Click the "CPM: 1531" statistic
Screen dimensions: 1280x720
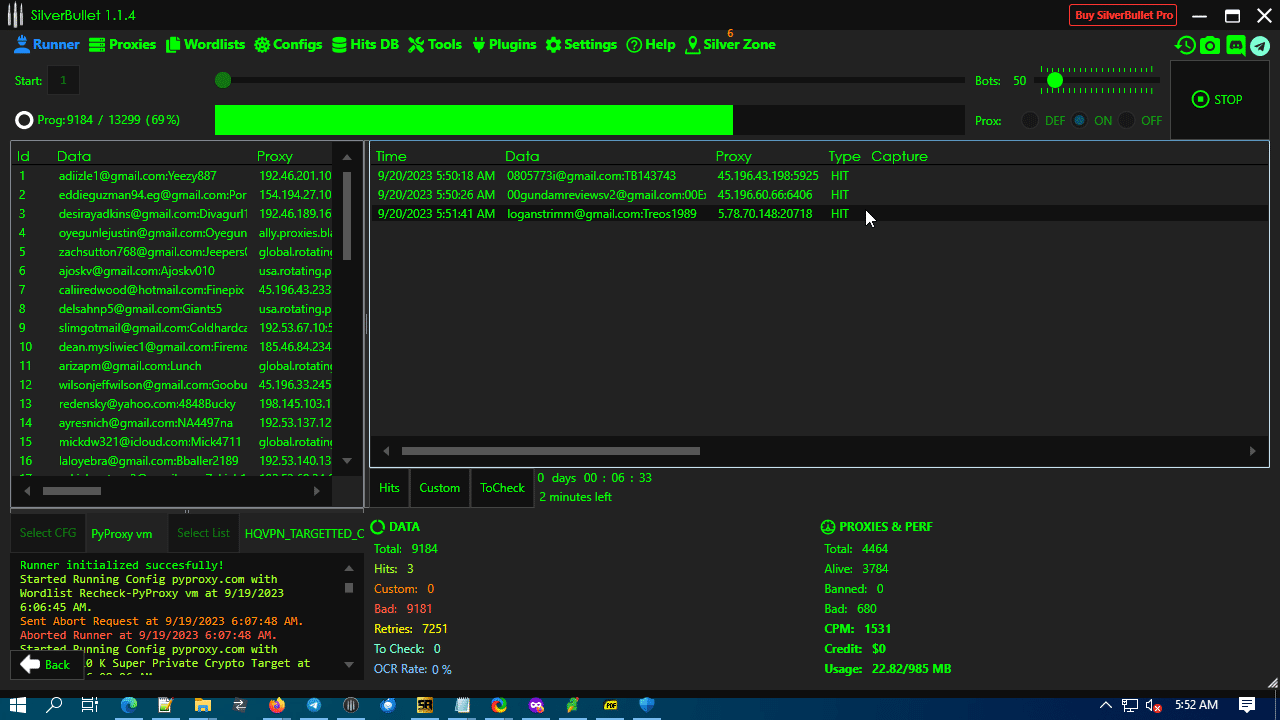[x=857, y=629]
